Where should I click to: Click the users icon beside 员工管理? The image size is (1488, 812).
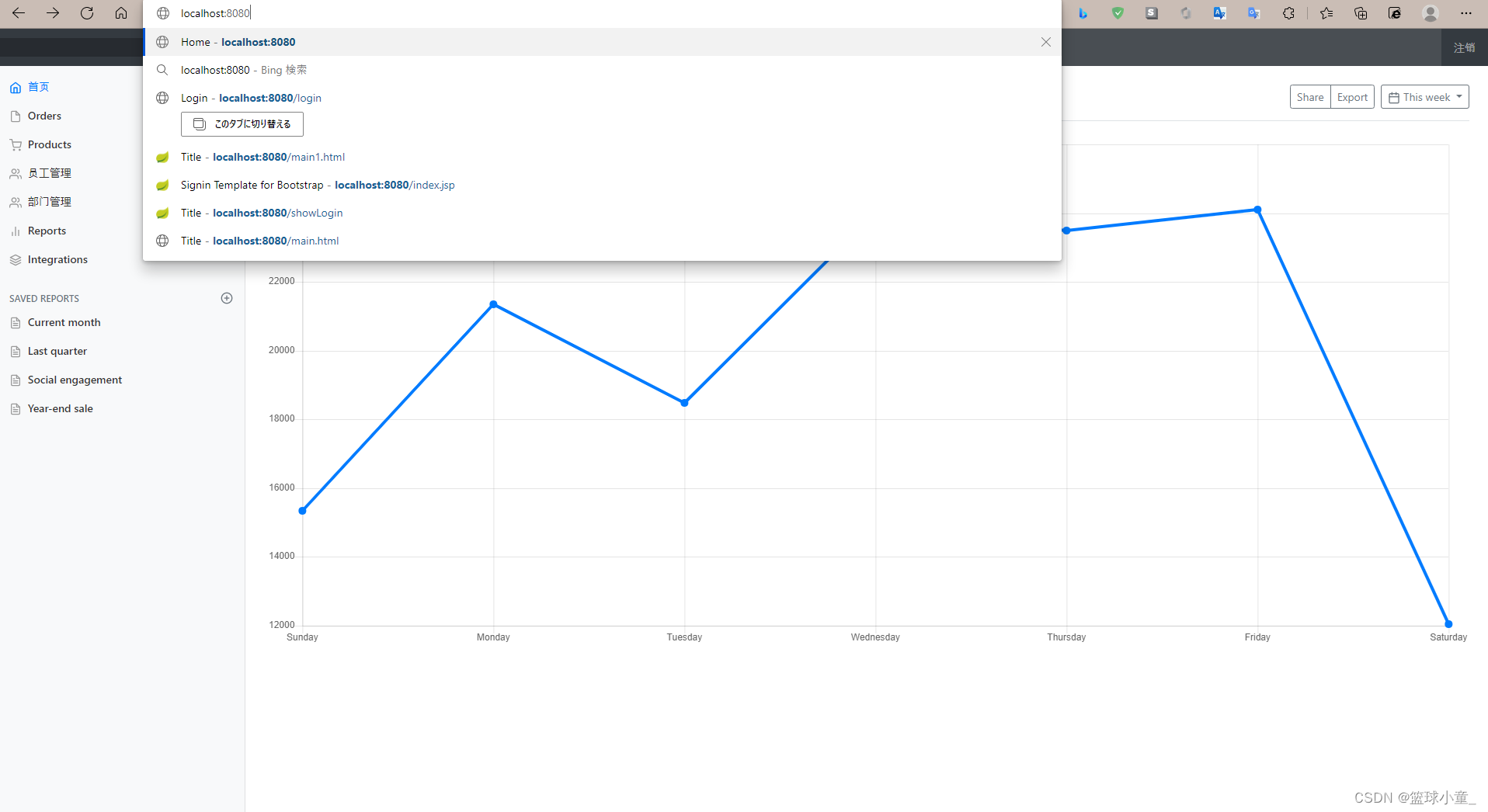tap(16, 174)
